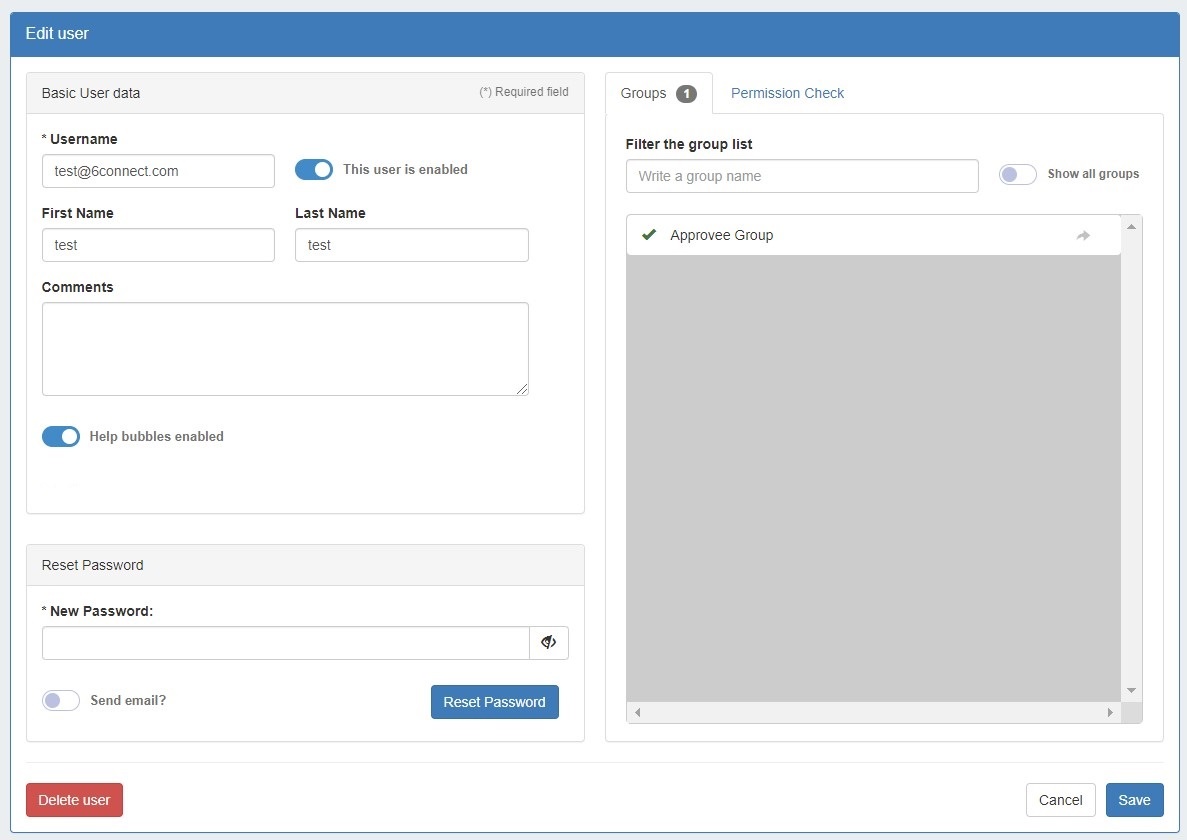
Task: Switch to the Permission Check tab
Action: point(787,93)
